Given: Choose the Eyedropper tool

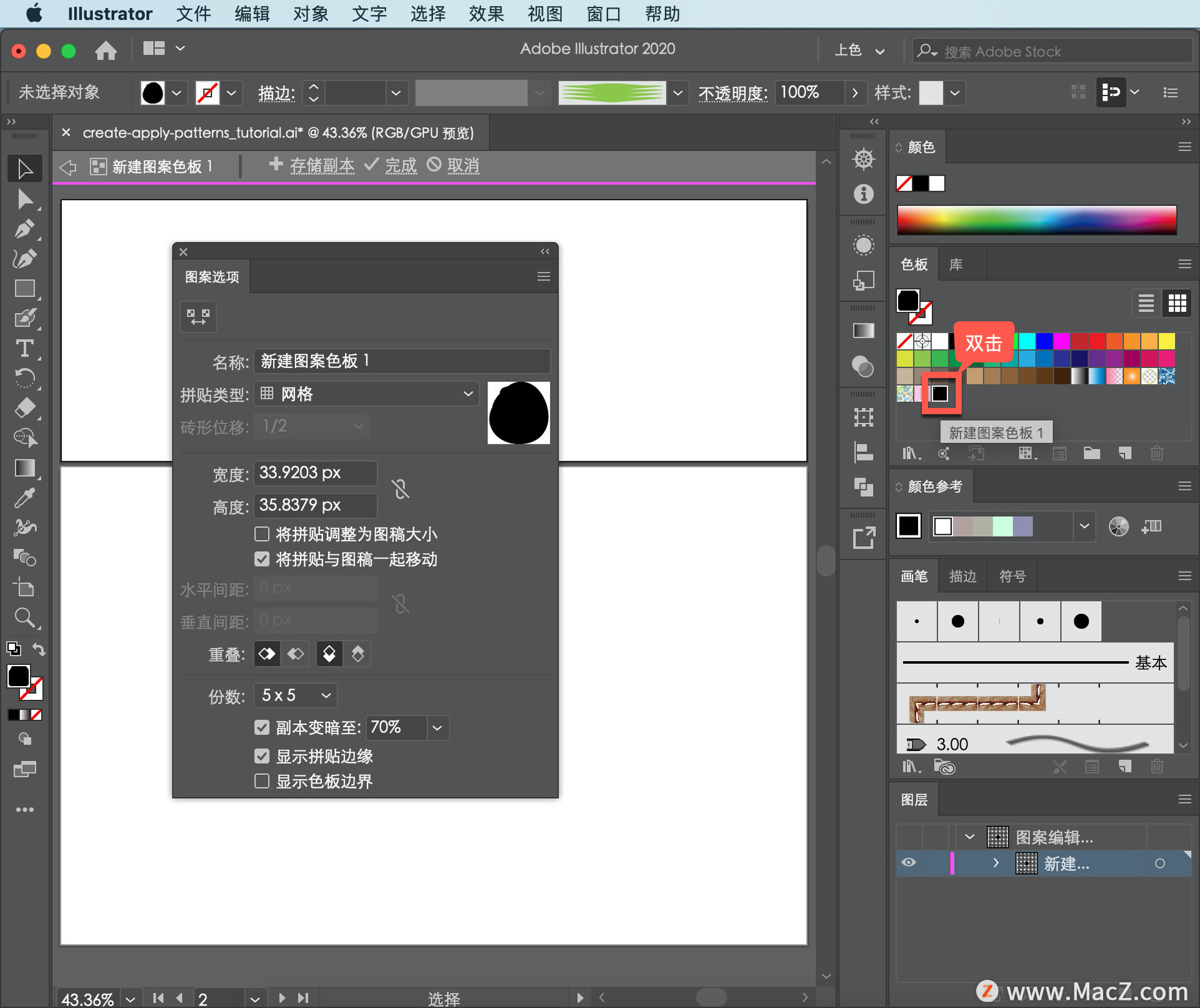Looking at the screenshot, I should [x=24, y=498].
